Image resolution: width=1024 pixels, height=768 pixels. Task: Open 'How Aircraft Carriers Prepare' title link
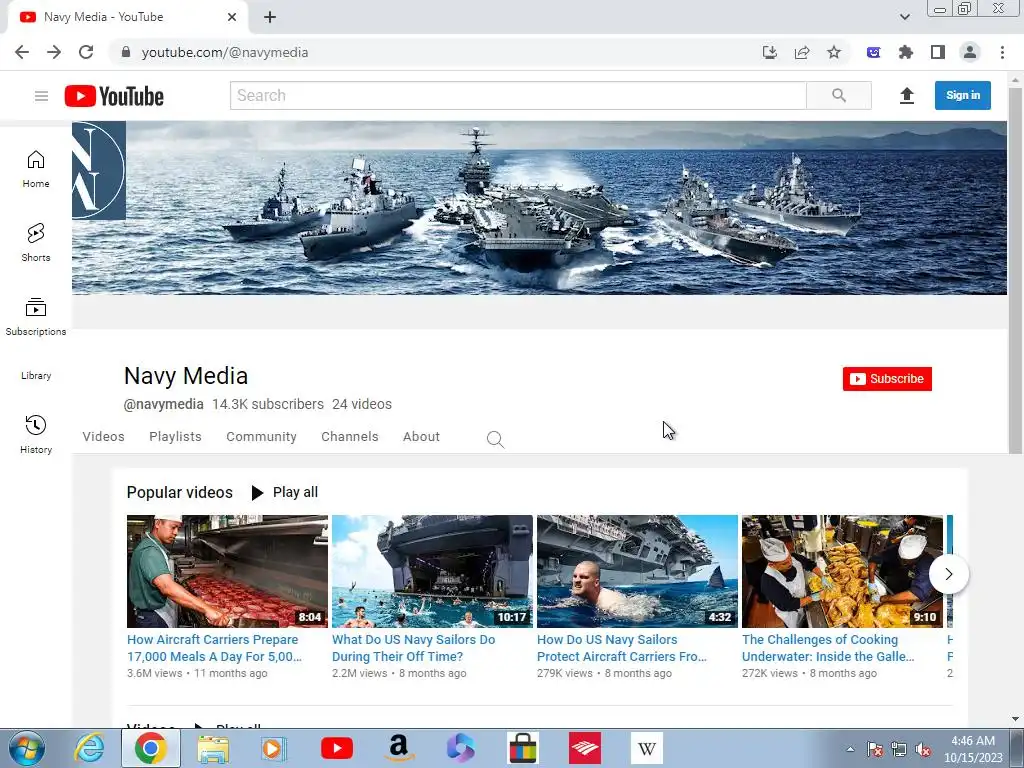click(214, 648)
